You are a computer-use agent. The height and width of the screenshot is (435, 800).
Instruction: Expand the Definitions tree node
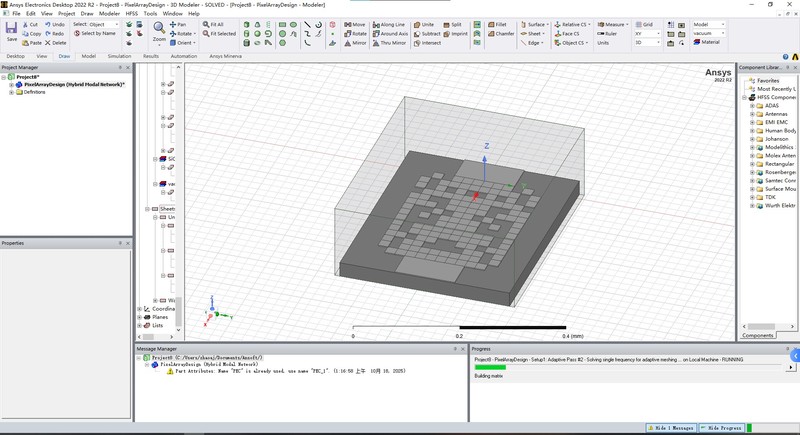pyautogui.click(x=11, y=92)
